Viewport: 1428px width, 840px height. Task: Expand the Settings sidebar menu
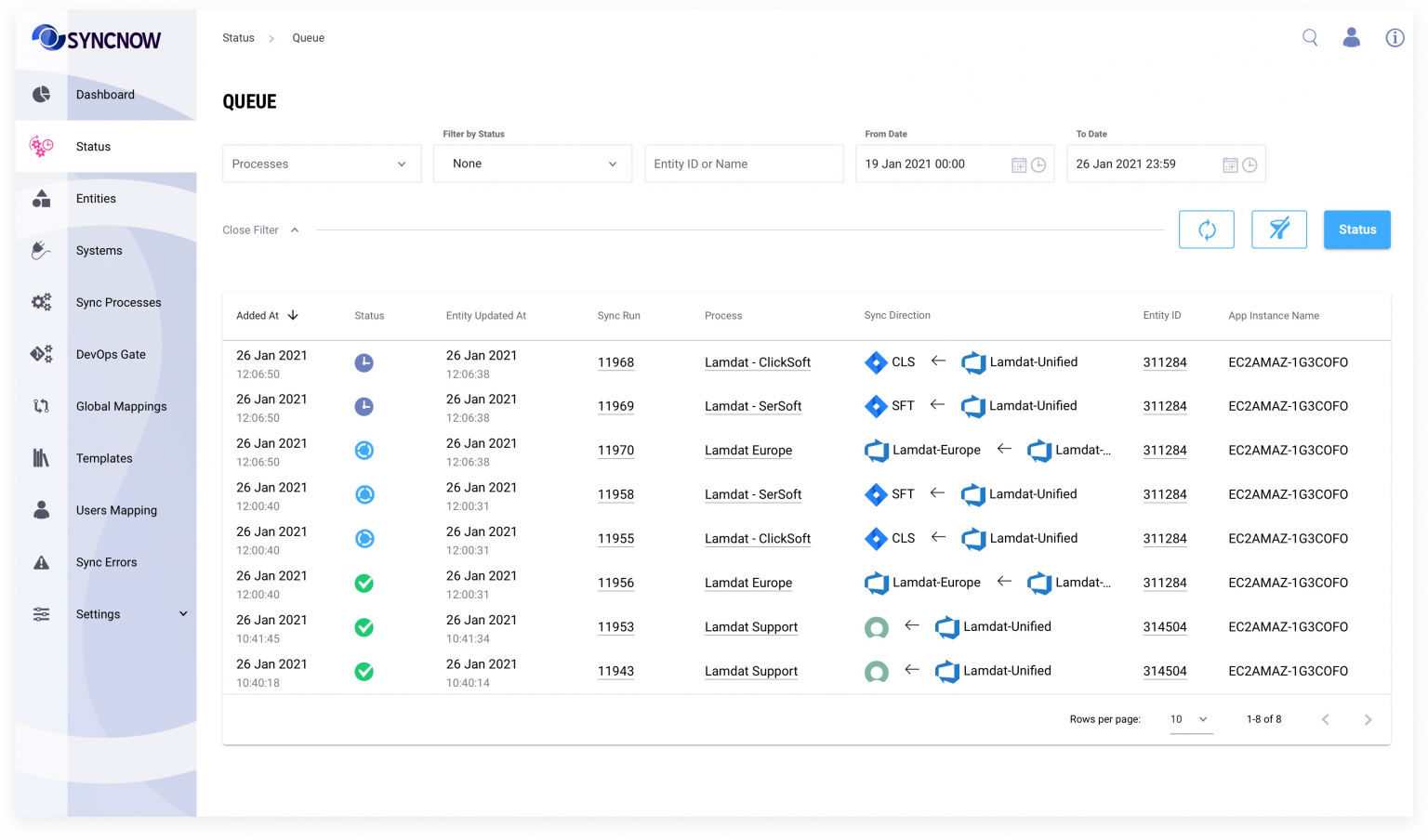click(x=106, y=614)
